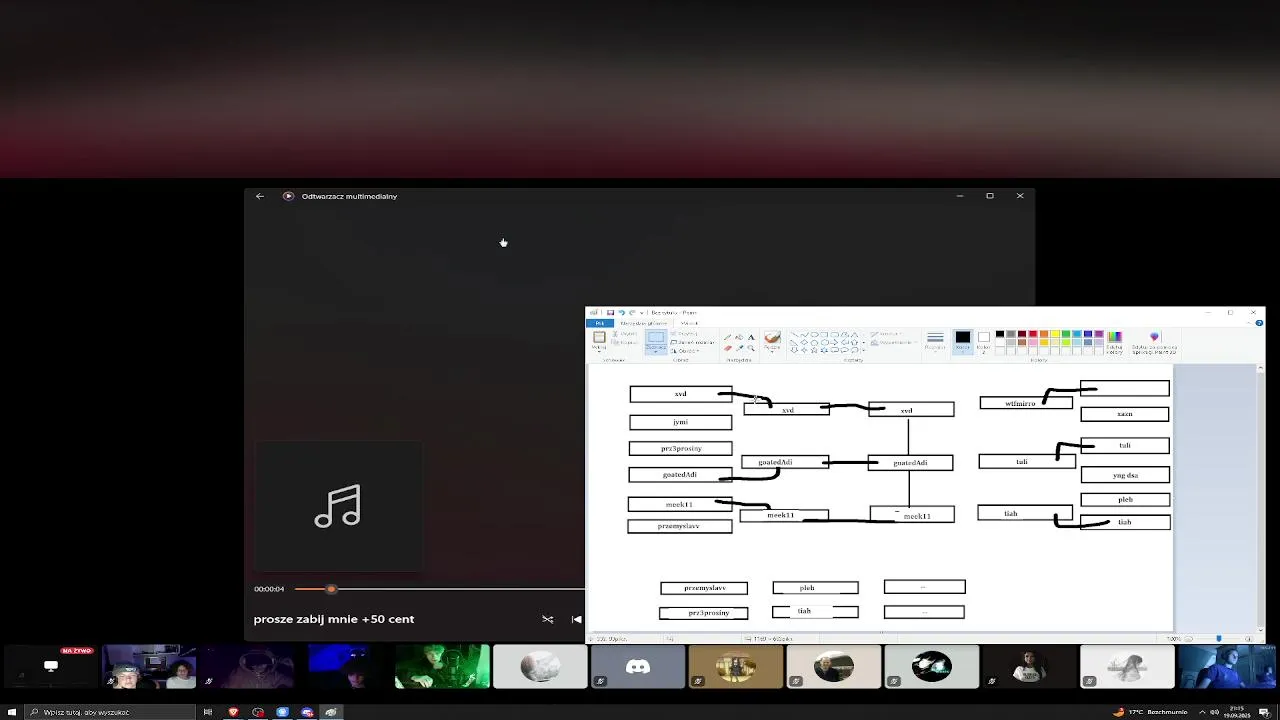Select Color 2 (Kolor 2) box in Paint
This screenshot has height=720, width=1280.
[984, 342]
